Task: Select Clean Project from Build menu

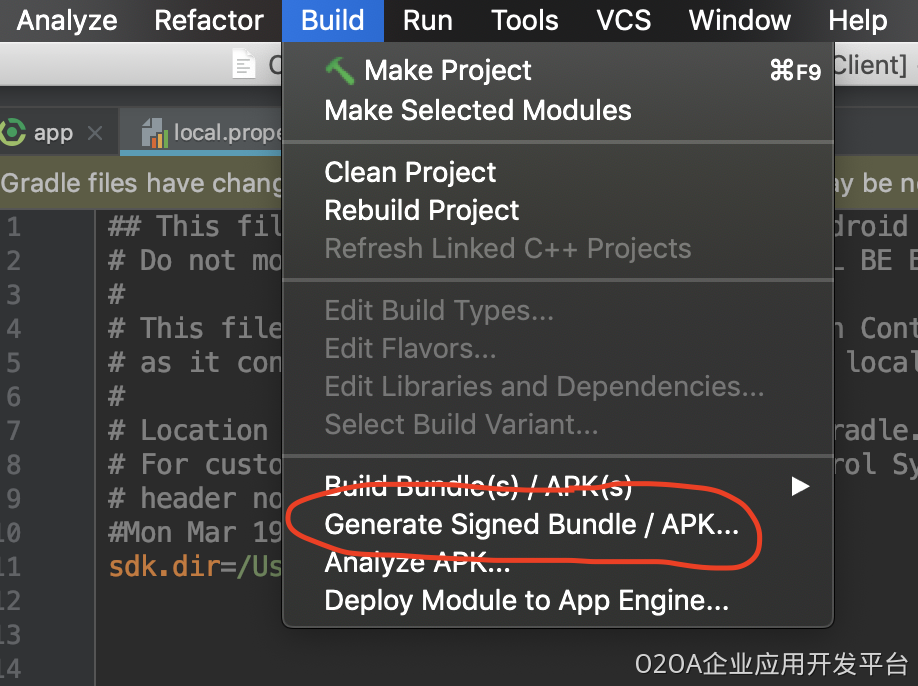Action: tap(410, 172)
